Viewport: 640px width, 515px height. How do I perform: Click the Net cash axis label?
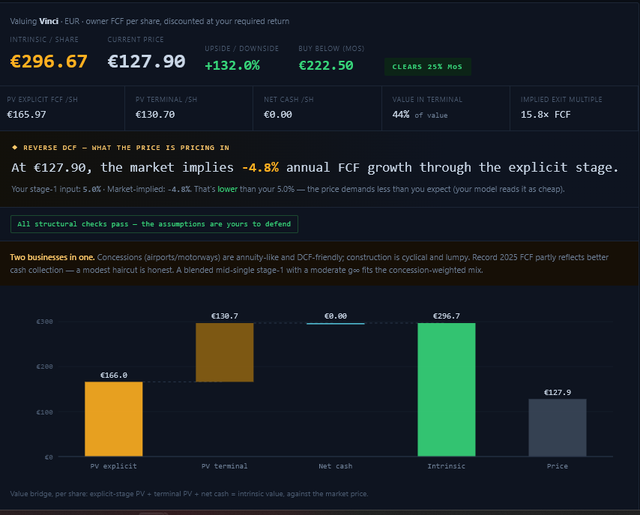pyautogui.click(x=336, y=466)
